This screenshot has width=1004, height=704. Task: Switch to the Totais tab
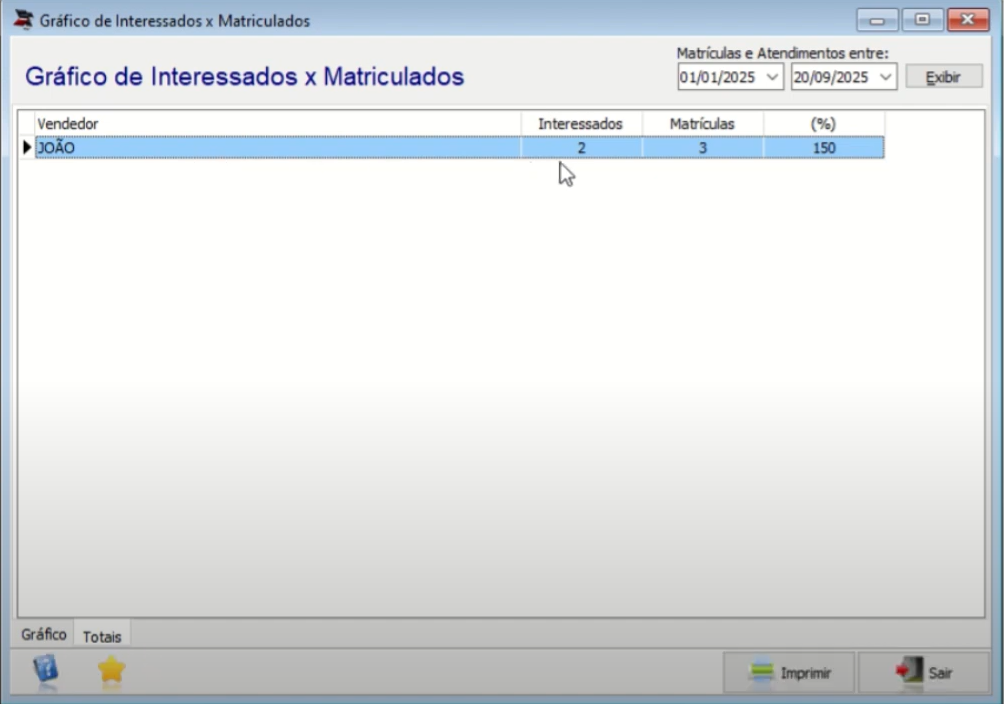point(102,636)
